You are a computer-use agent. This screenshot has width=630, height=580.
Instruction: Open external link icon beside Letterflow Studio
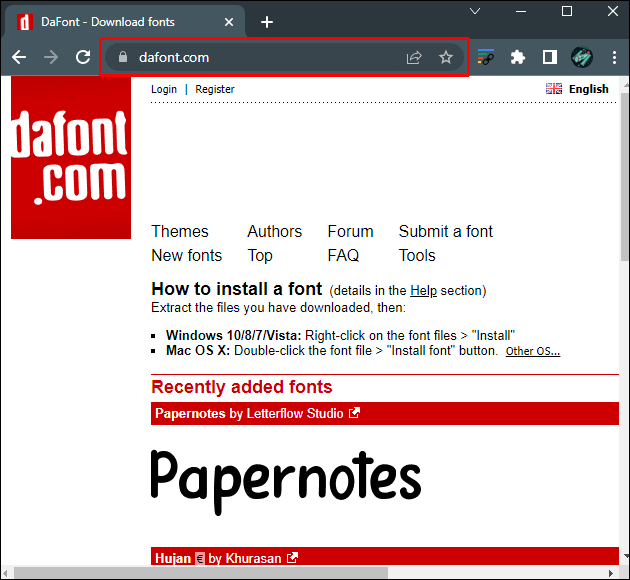[x=354, y=413]
